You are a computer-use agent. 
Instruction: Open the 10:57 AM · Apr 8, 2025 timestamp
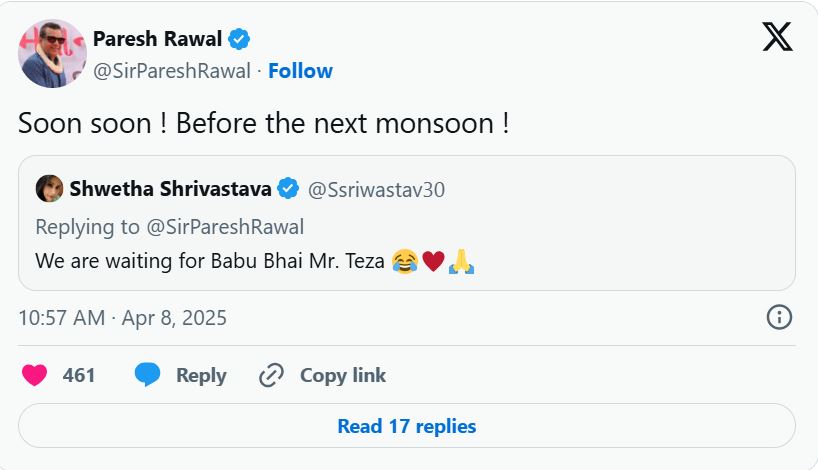pos(122,318)
